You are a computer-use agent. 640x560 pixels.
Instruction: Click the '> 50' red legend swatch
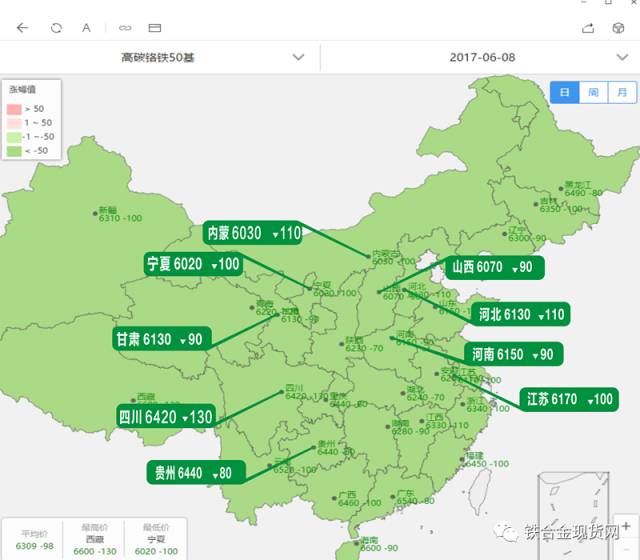click(x=15, y=108)
